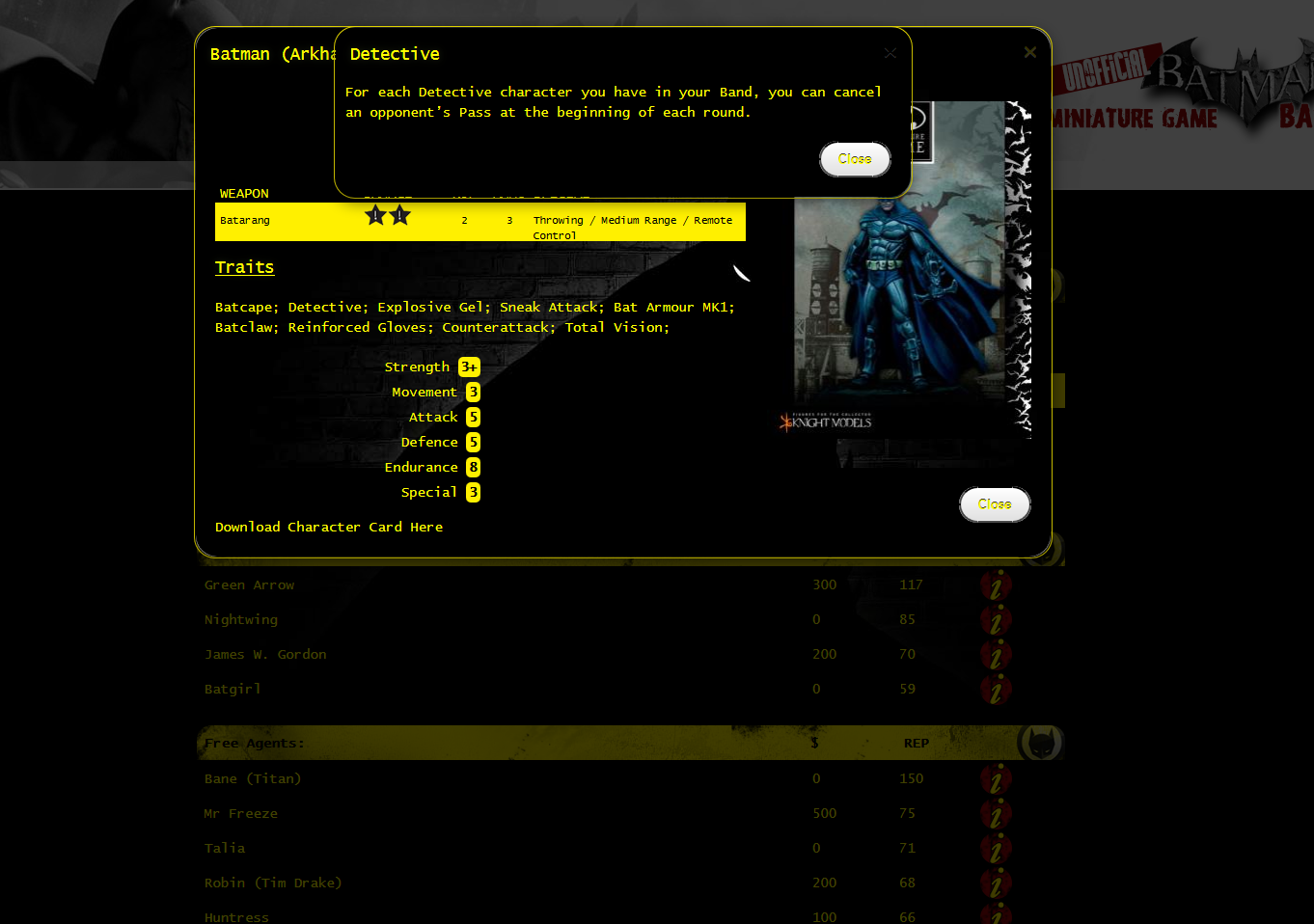Select James W. Gordon in the list

click(x=265, y=654)
